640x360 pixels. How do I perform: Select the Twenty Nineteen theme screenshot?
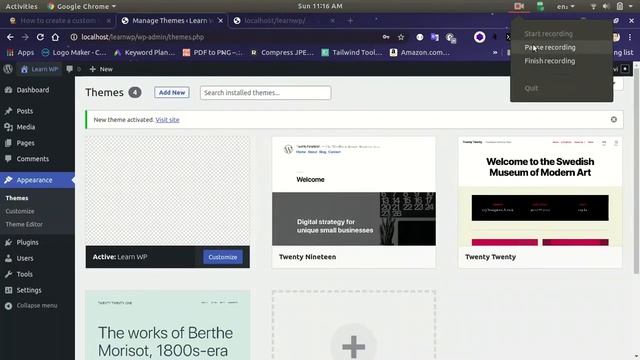(x=354, y=191)
